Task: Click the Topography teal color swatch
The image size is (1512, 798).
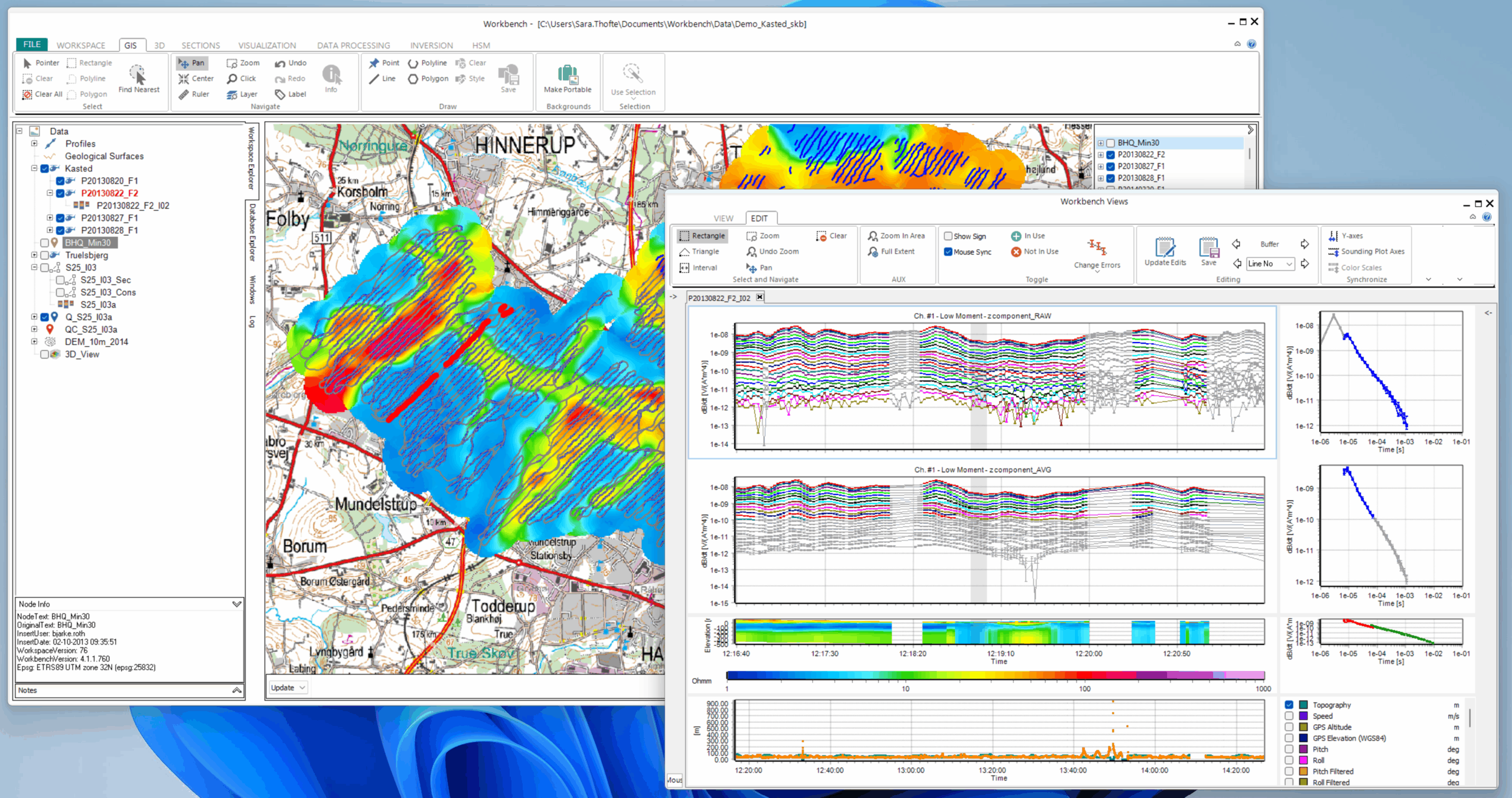Action: [x=1303, y=705]
